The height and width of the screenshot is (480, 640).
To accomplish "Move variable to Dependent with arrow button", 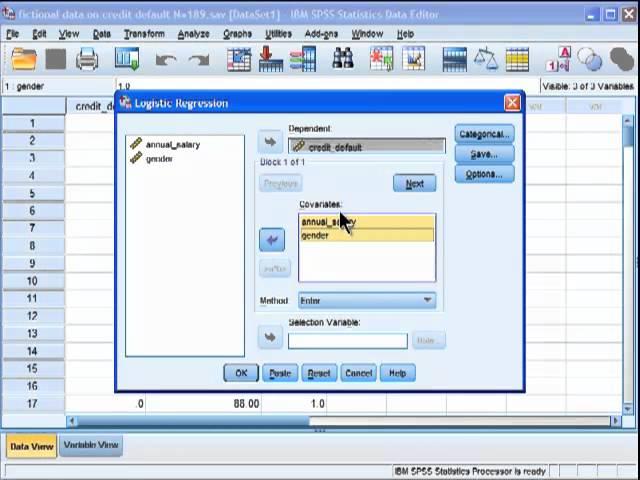I will coord(270,142).
